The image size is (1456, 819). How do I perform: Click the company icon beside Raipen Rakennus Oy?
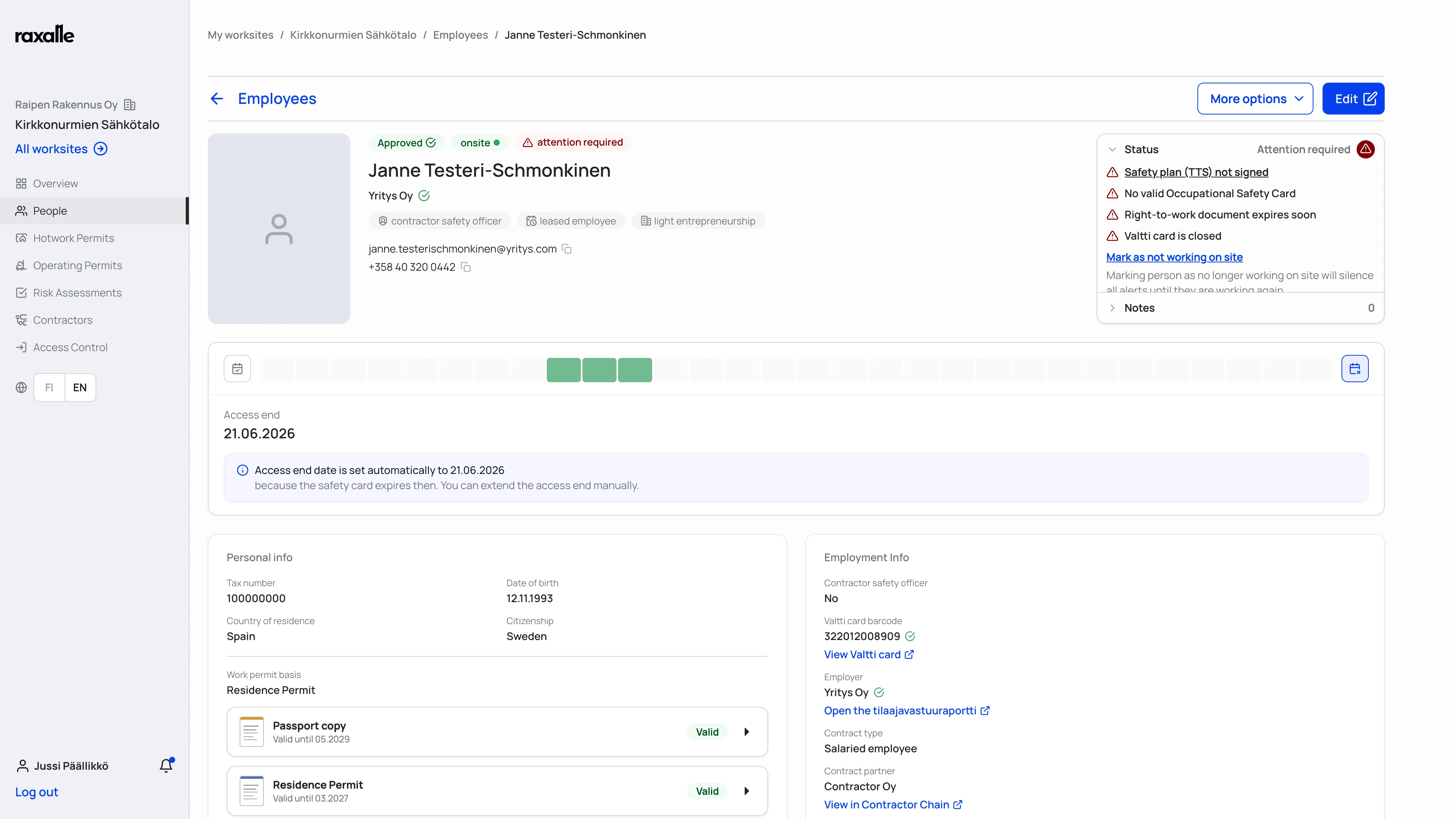(130, 105)
